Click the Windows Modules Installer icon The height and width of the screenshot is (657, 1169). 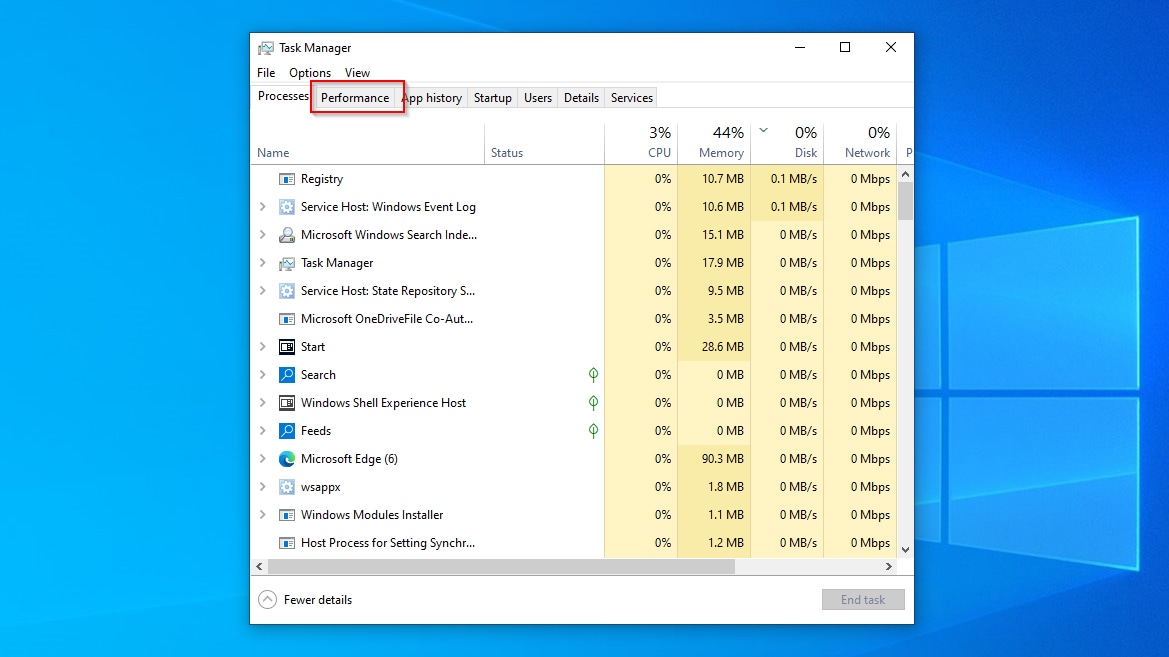click(286, 515)
